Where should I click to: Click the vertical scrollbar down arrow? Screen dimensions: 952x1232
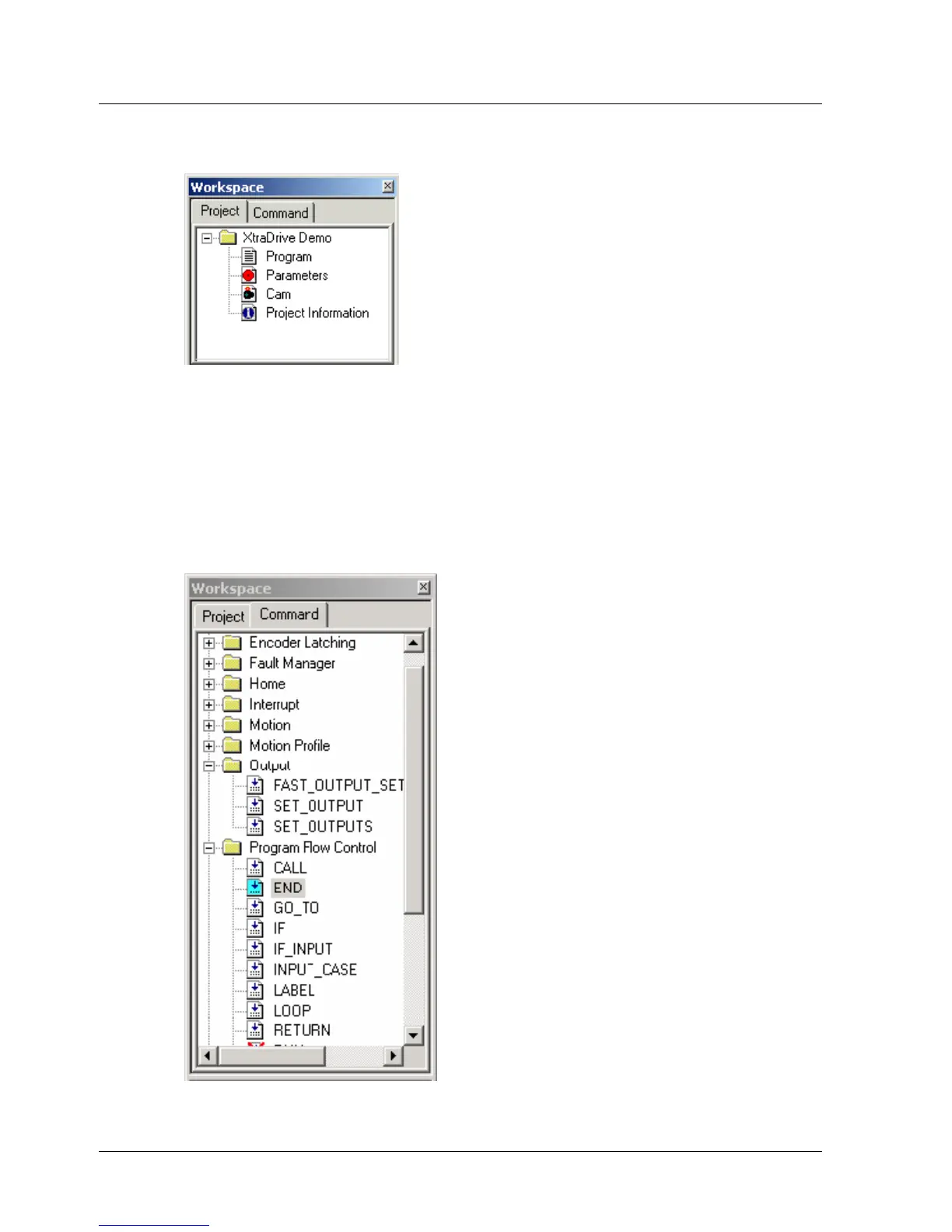(x=414, y=1035)
